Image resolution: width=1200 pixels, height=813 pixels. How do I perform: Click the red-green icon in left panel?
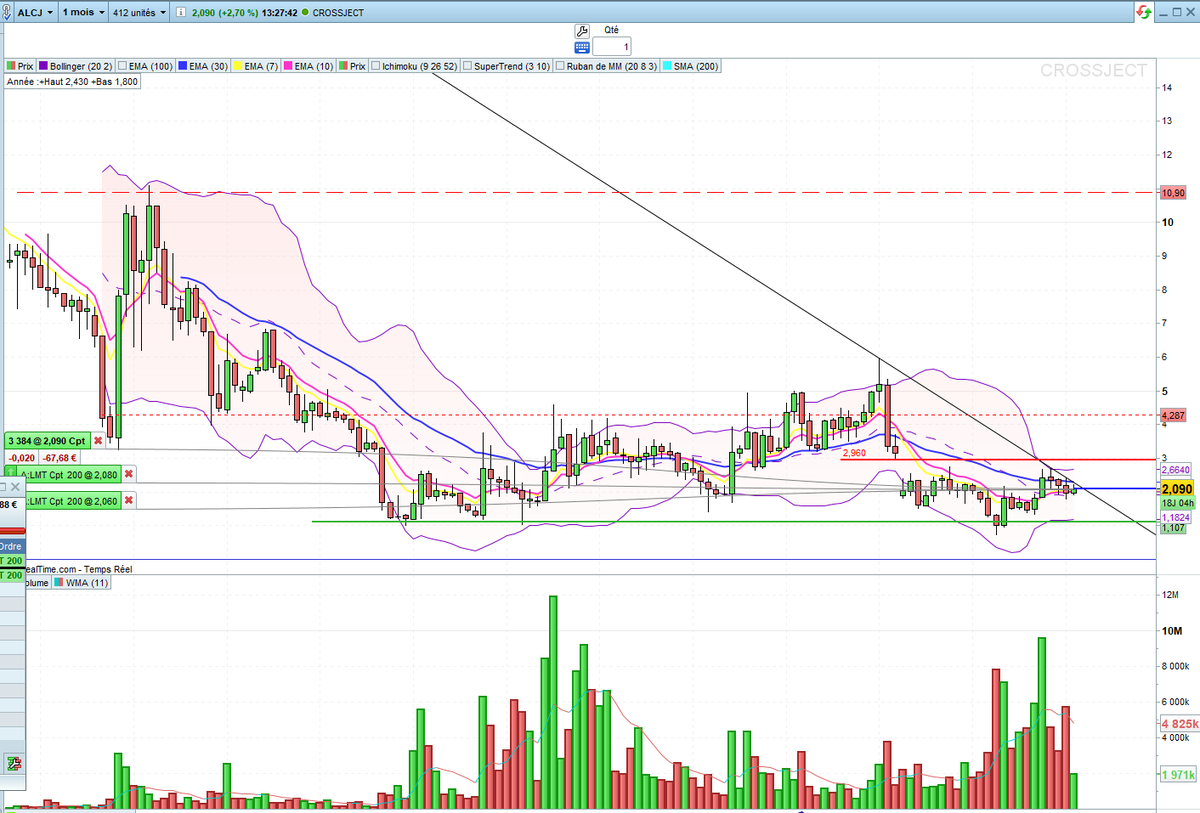point(13,763)
